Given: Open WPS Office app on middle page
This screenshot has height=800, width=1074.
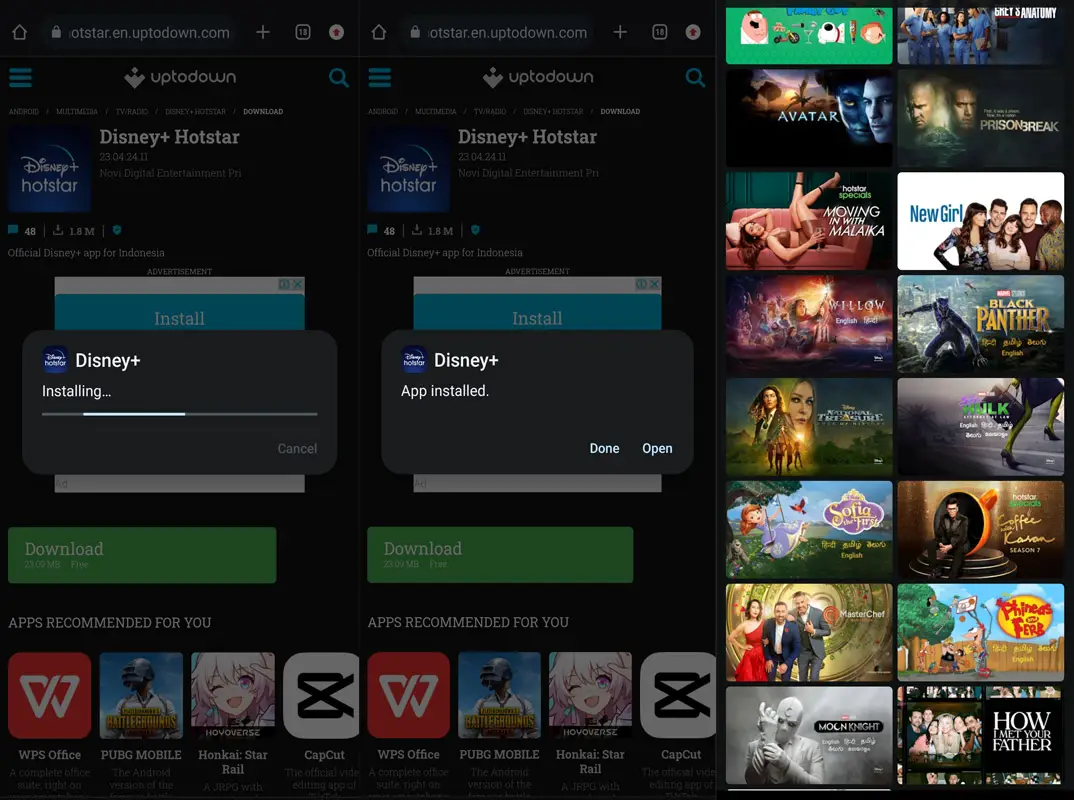Looking at the screenshot, I should (x=409, y=695).
